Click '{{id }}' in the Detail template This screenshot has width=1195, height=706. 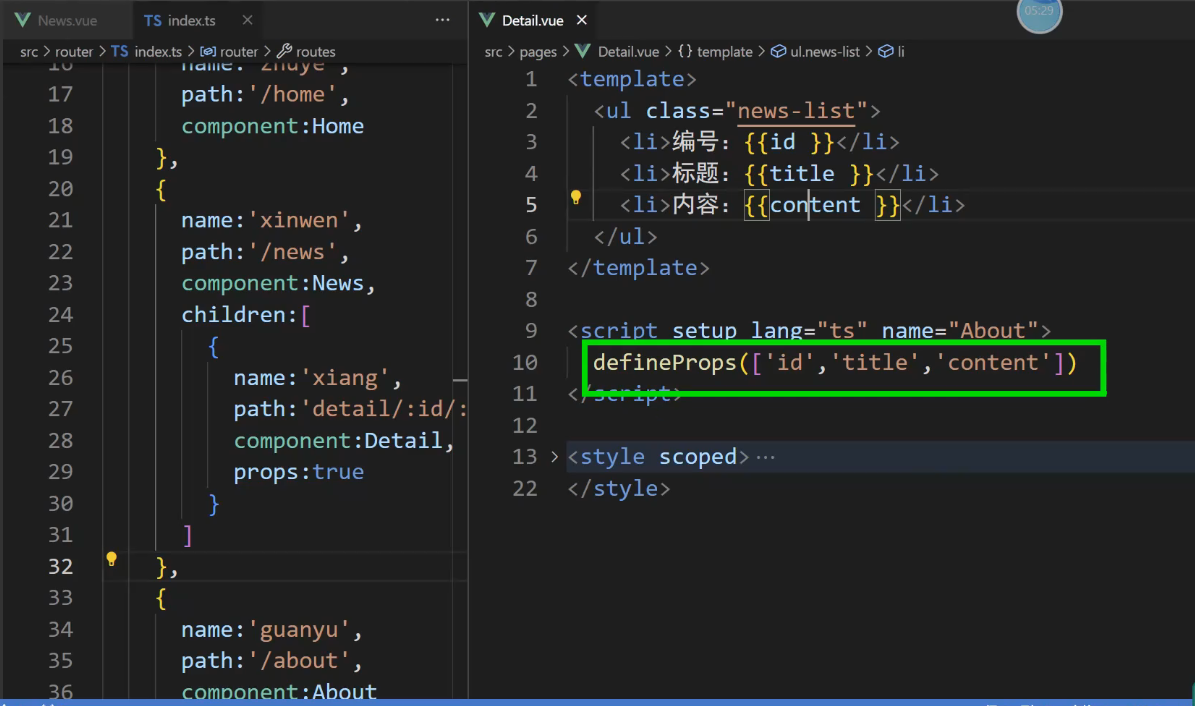789,142
